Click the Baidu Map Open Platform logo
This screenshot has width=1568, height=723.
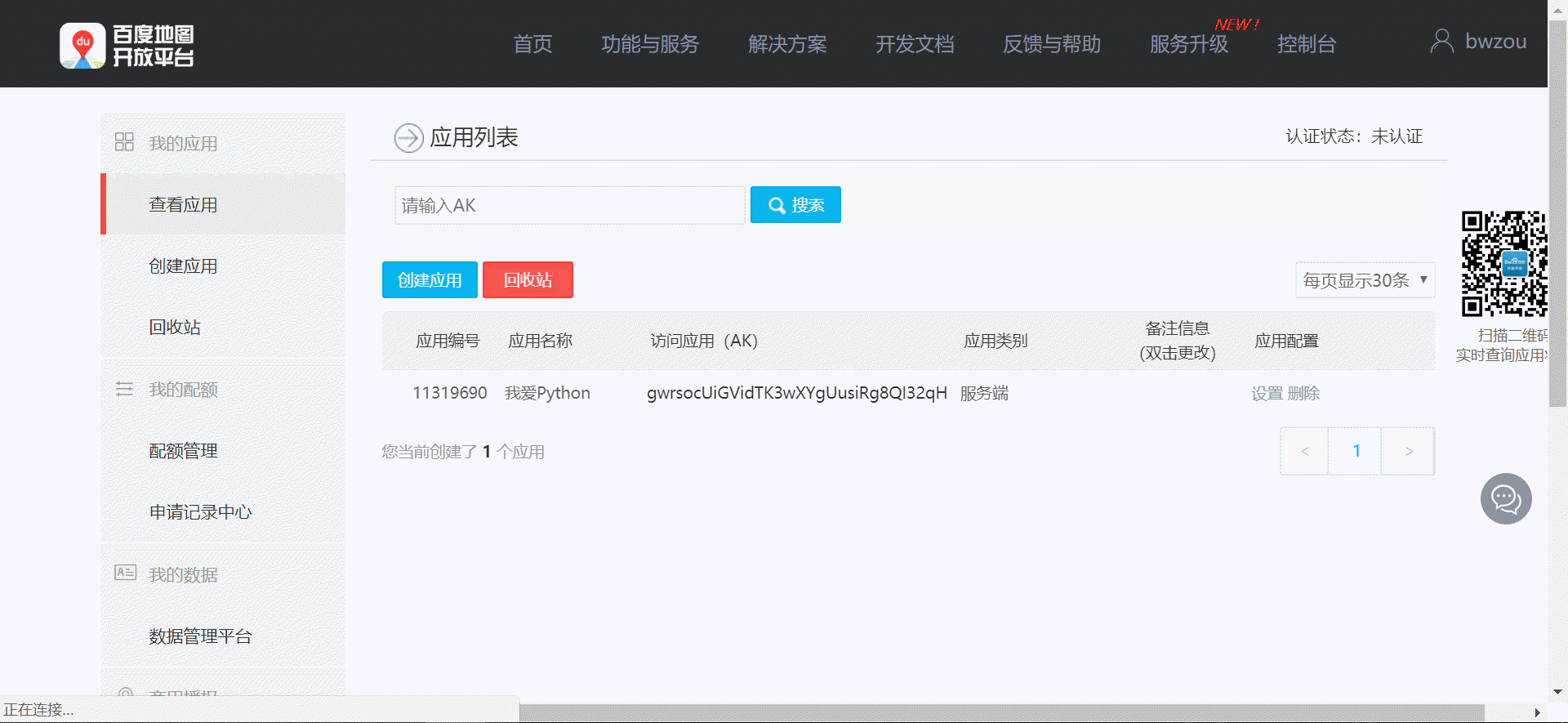click(x=127, y=46)
